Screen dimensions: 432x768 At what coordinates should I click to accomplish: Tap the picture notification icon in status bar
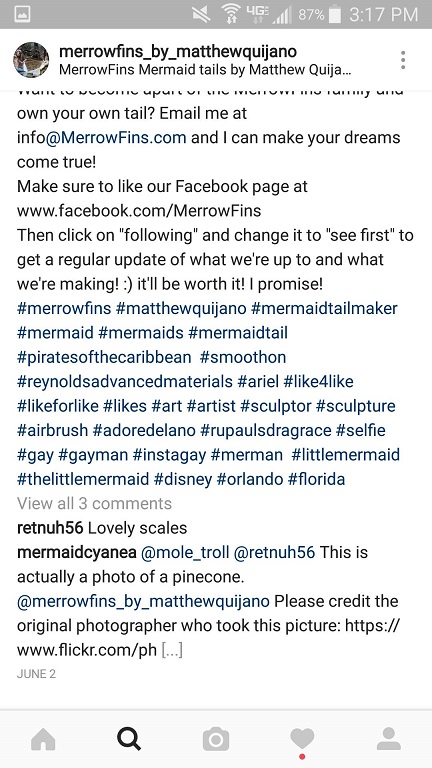click(23, 14)
